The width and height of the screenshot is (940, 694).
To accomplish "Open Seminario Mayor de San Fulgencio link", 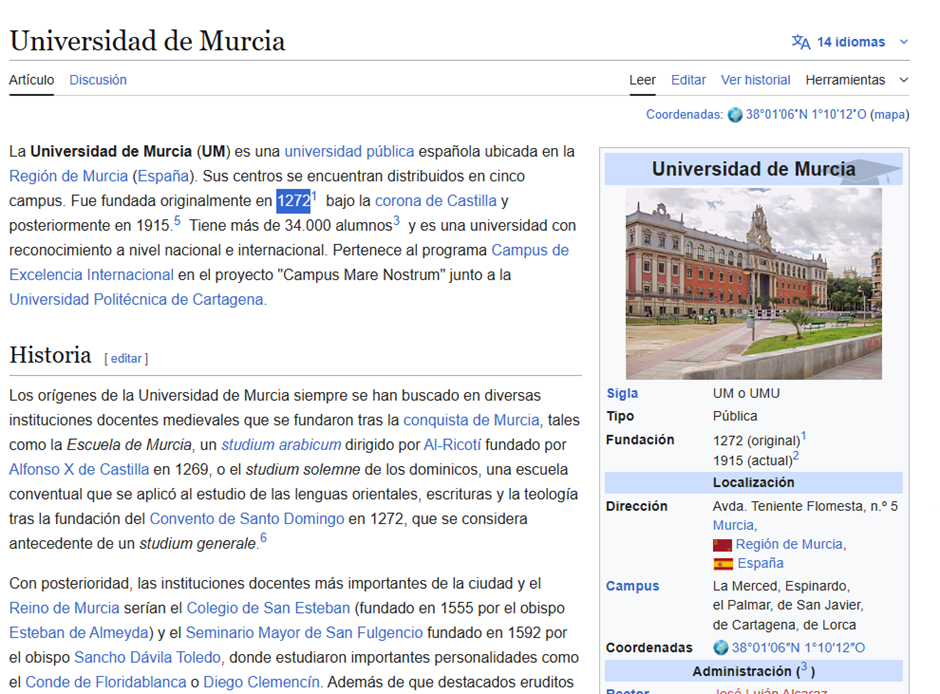I will click(304, 632).
